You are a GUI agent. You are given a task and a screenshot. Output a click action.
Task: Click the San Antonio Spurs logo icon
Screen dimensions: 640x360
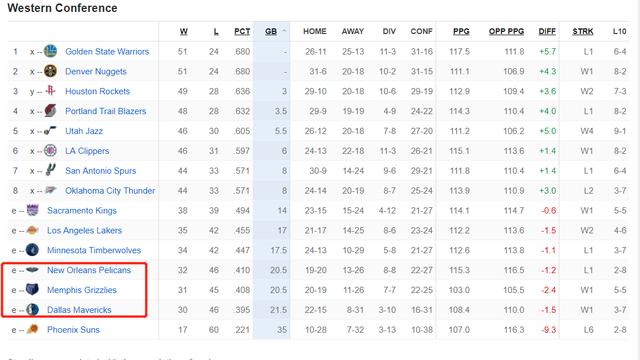click(x=50, y=170)
